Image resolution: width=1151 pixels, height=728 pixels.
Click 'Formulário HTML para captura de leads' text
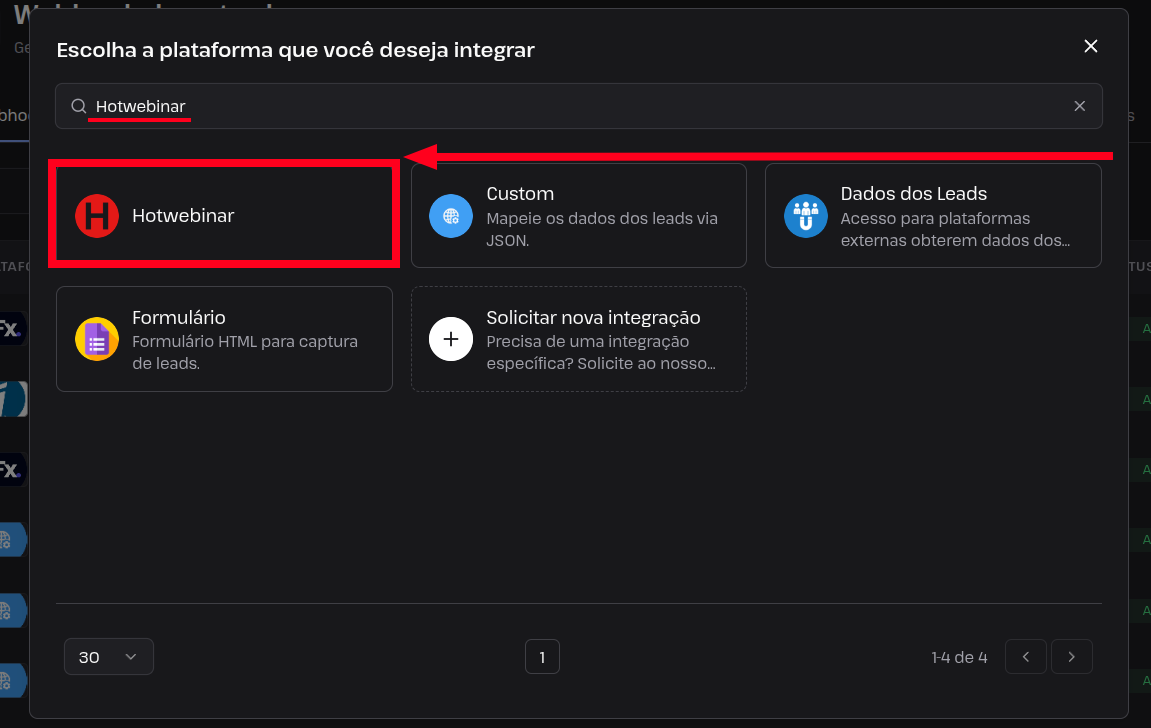point(245,352)
